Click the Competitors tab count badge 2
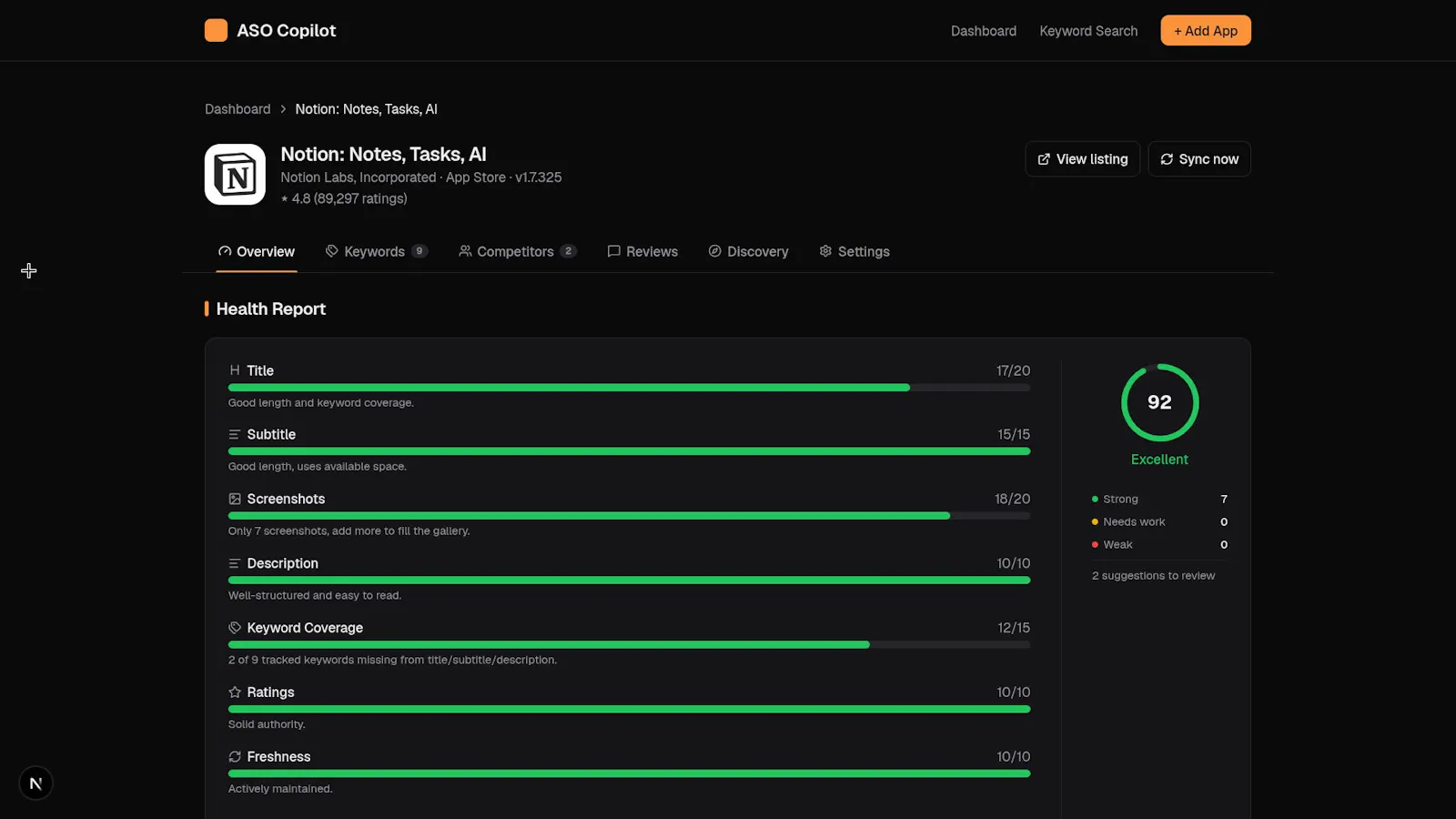This screenshot has width=1456, height=819. click(569, 251)
